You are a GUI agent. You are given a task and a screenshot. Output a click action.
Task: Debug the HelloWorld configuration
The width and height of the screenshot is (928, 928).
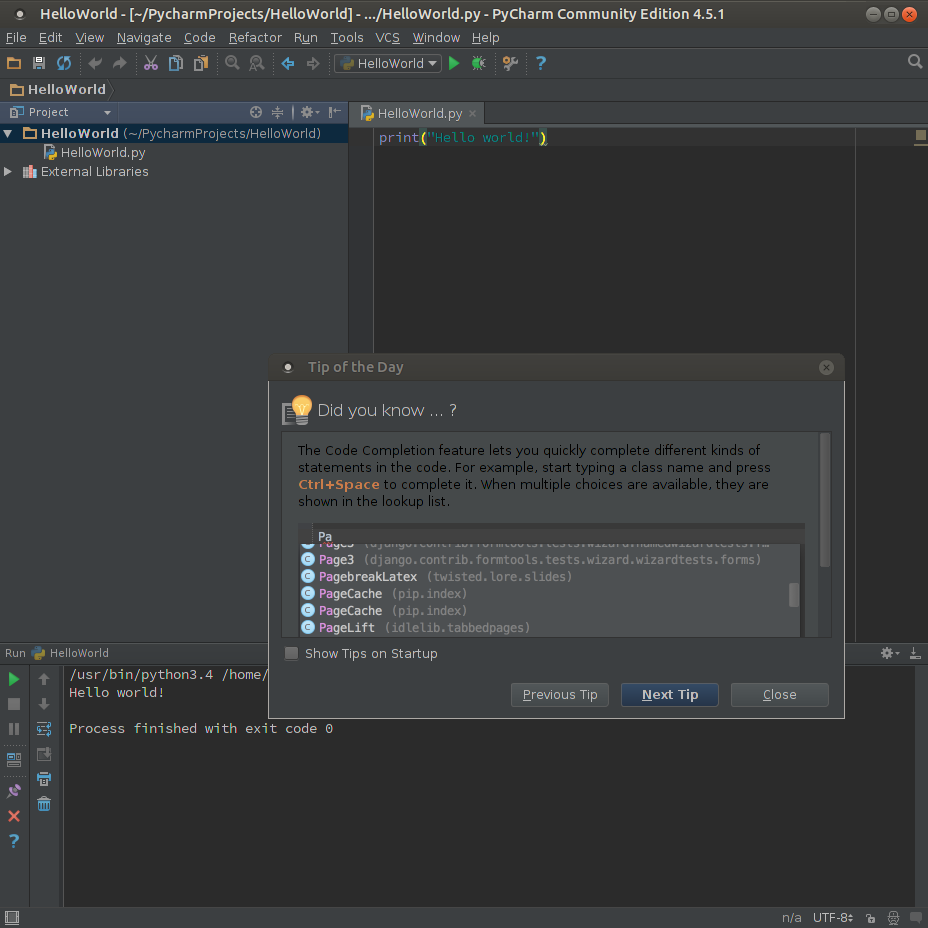click(478, 62)
